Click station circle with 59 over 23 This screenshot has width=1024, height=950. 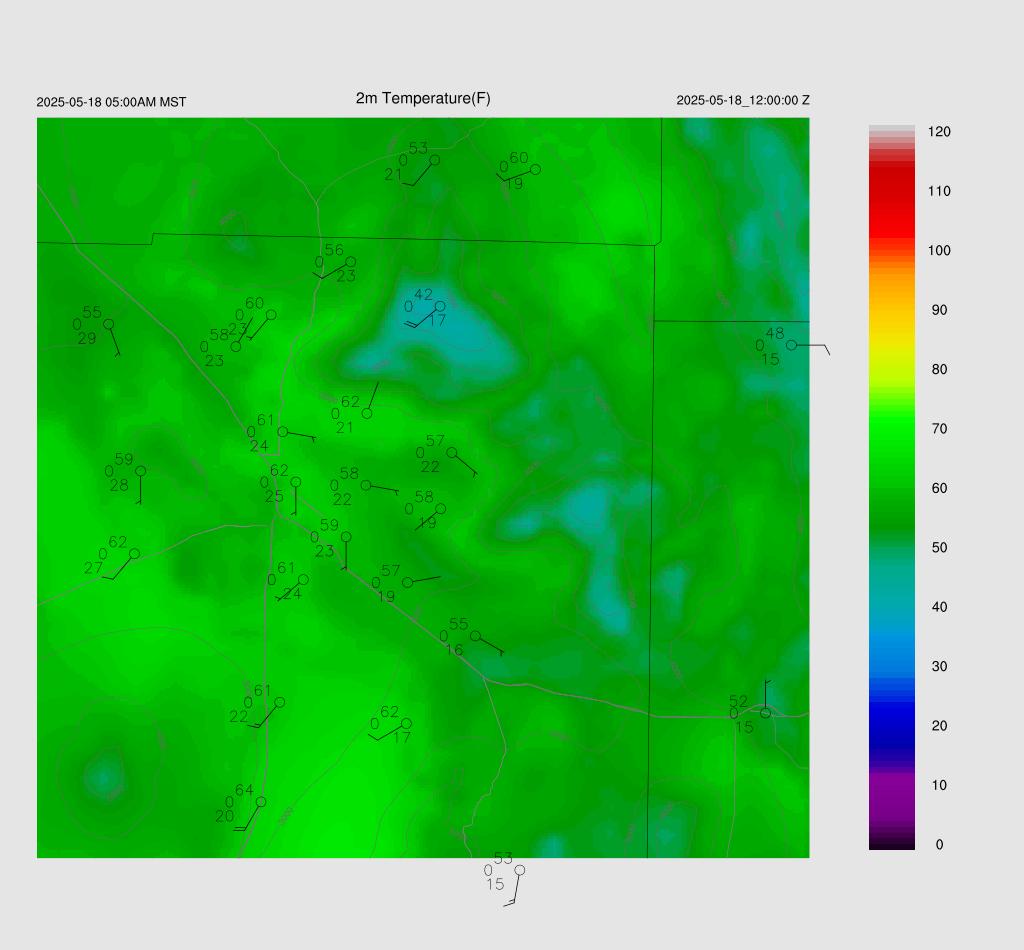pyautogui.click(x=346, y=537)
